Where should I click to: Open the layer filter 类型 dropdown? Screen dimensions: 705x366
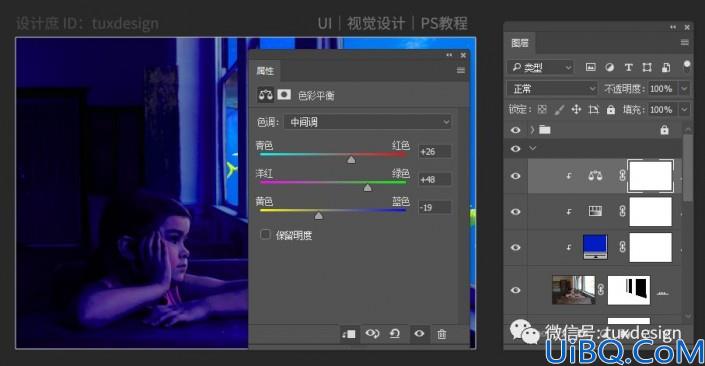[540, 67]
